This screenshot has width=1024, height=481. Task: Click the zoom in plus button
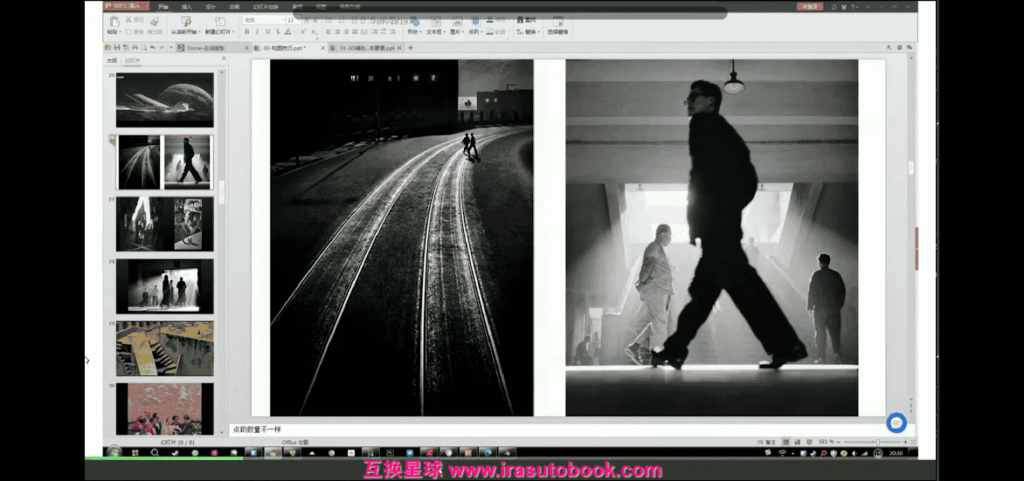(x=905, y=442)
